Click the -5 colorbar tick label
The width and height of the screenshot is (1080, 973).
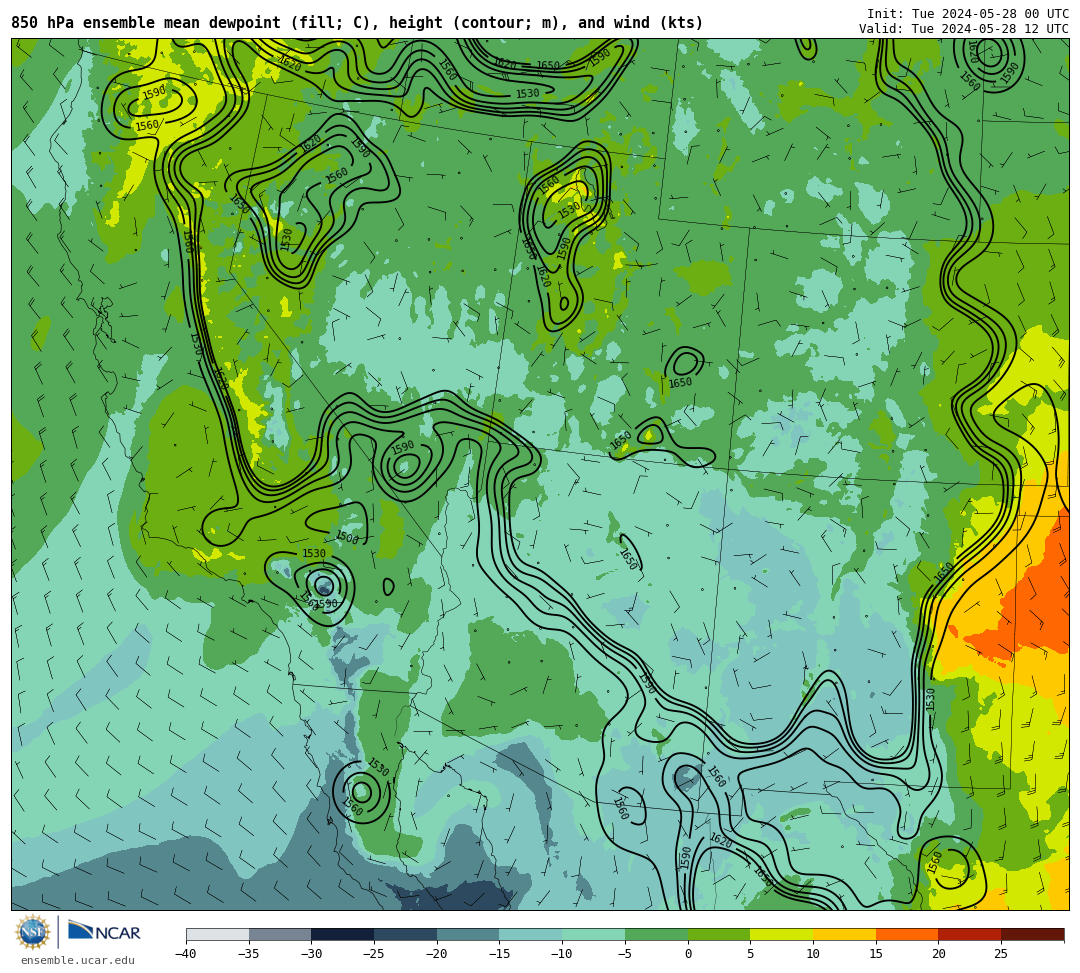pos(625,954)
